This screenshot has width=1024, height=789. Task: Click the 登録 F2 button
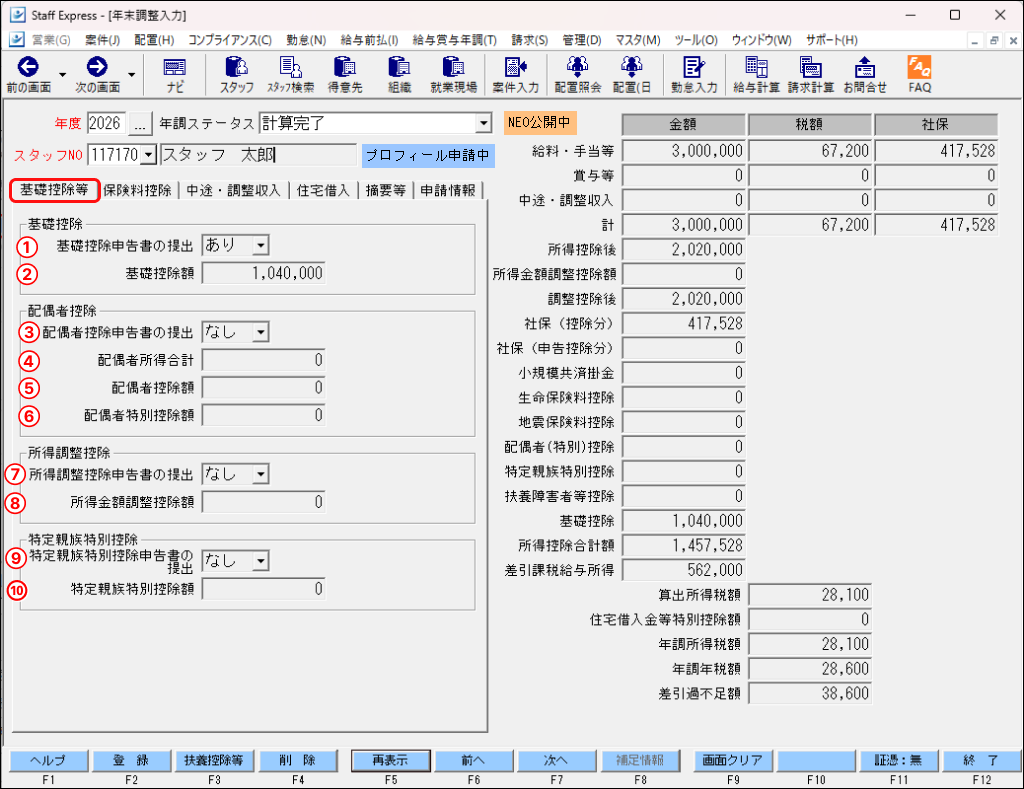click(131, 760)
